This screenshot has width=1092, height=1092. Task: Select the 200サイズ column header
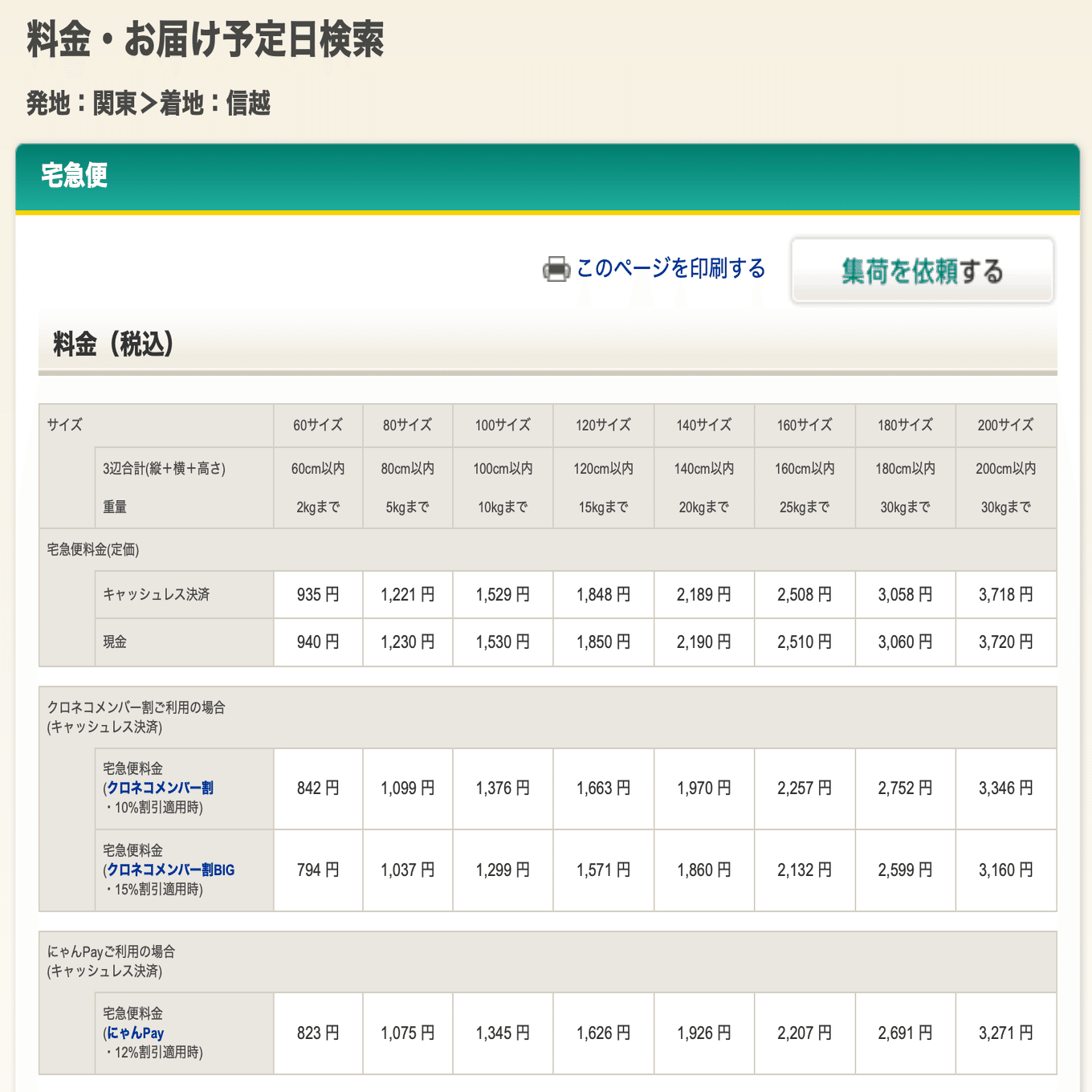click(1005, 426)
